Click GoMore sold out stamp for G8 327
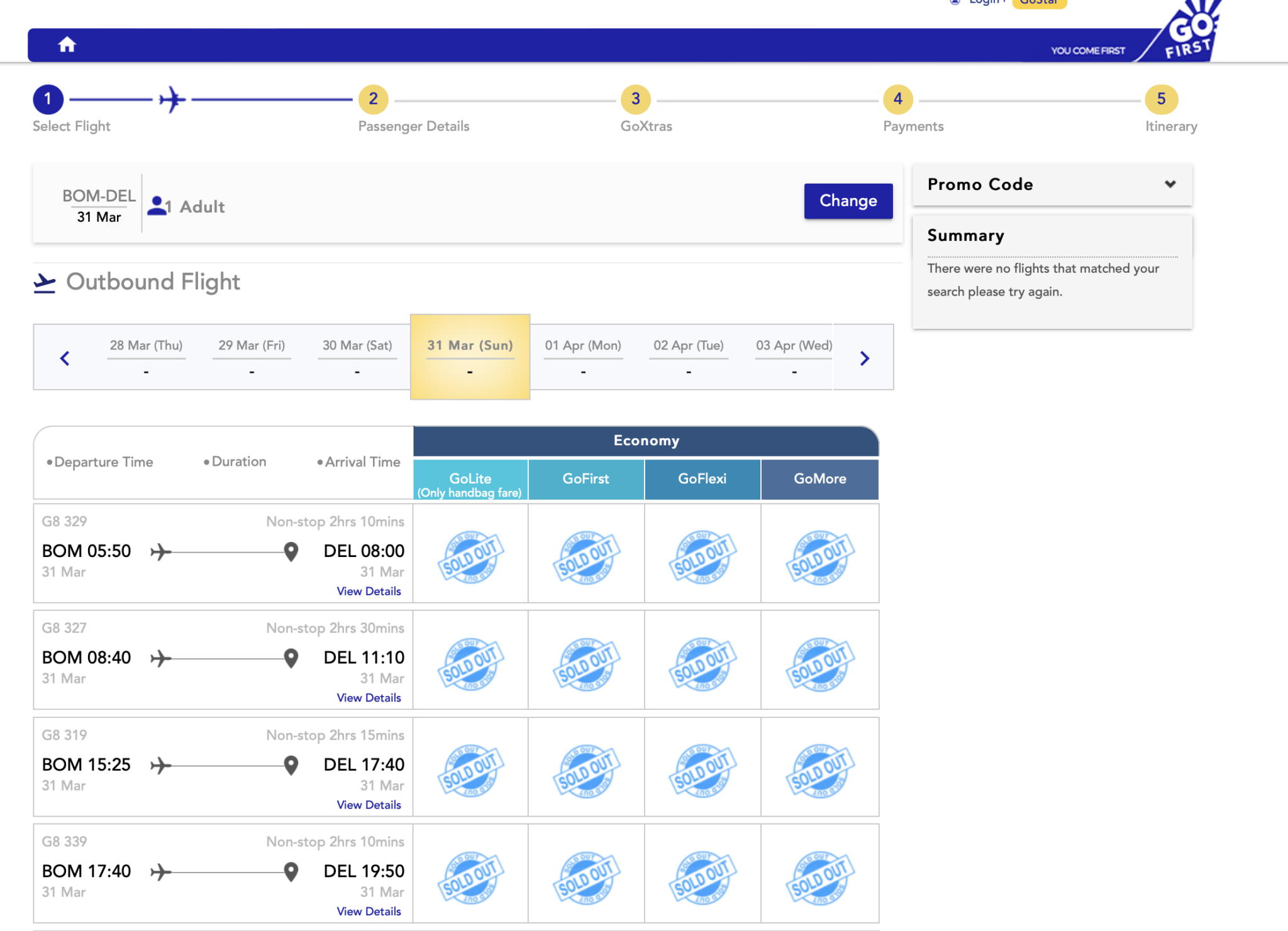 tap(819, 664)
